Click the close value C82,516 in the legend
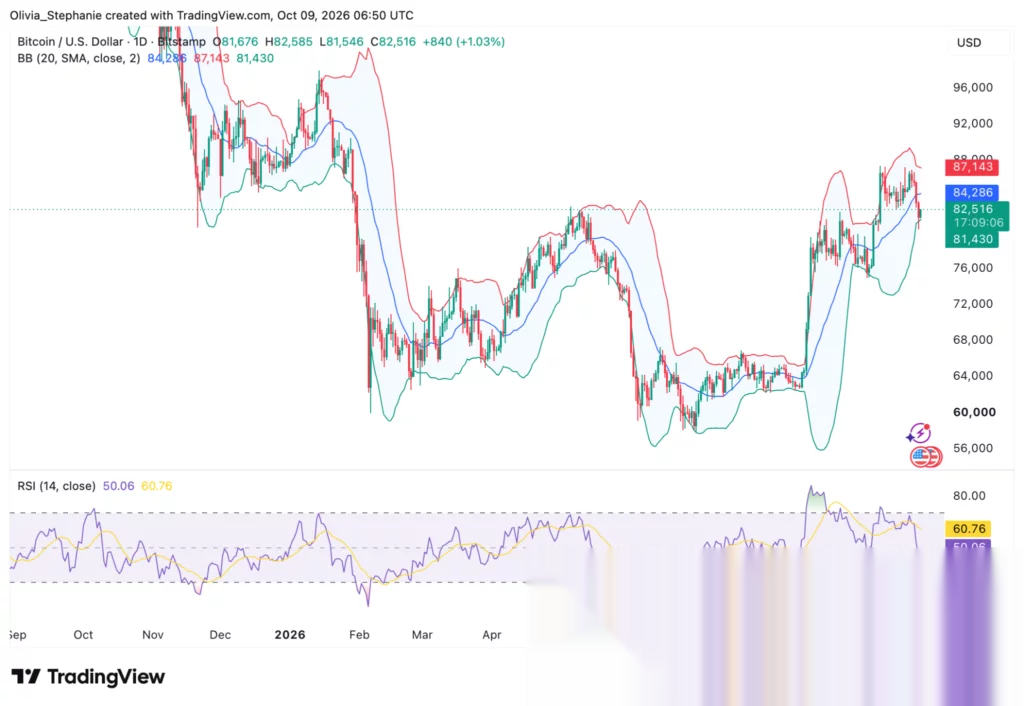 click(x=393, y=42)
